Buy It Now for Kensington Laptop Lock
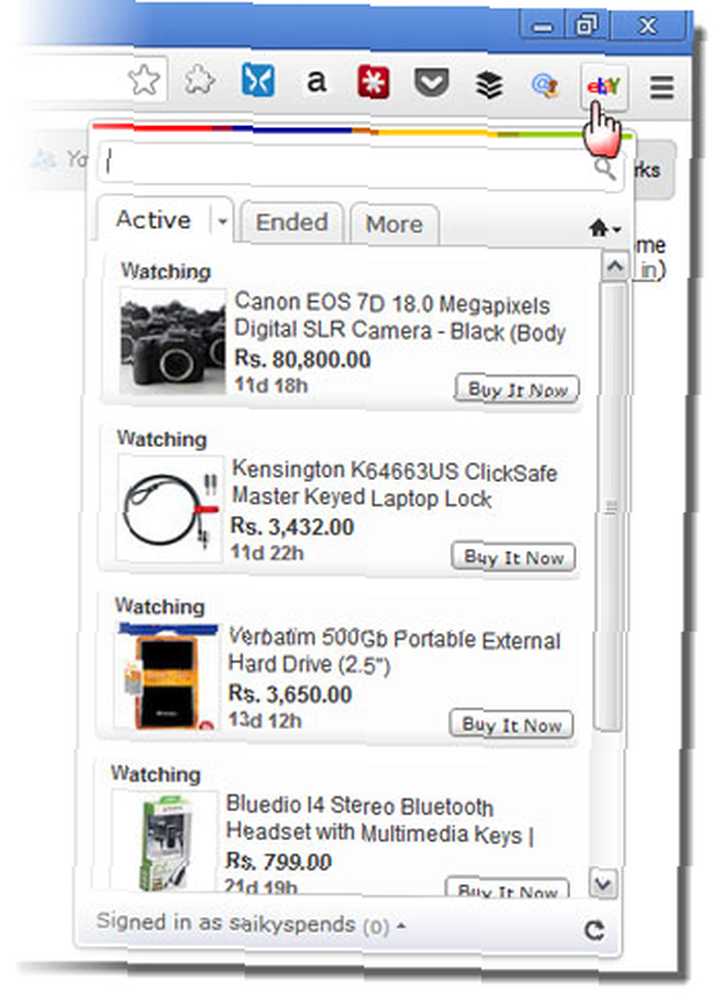 pos(513,557)
